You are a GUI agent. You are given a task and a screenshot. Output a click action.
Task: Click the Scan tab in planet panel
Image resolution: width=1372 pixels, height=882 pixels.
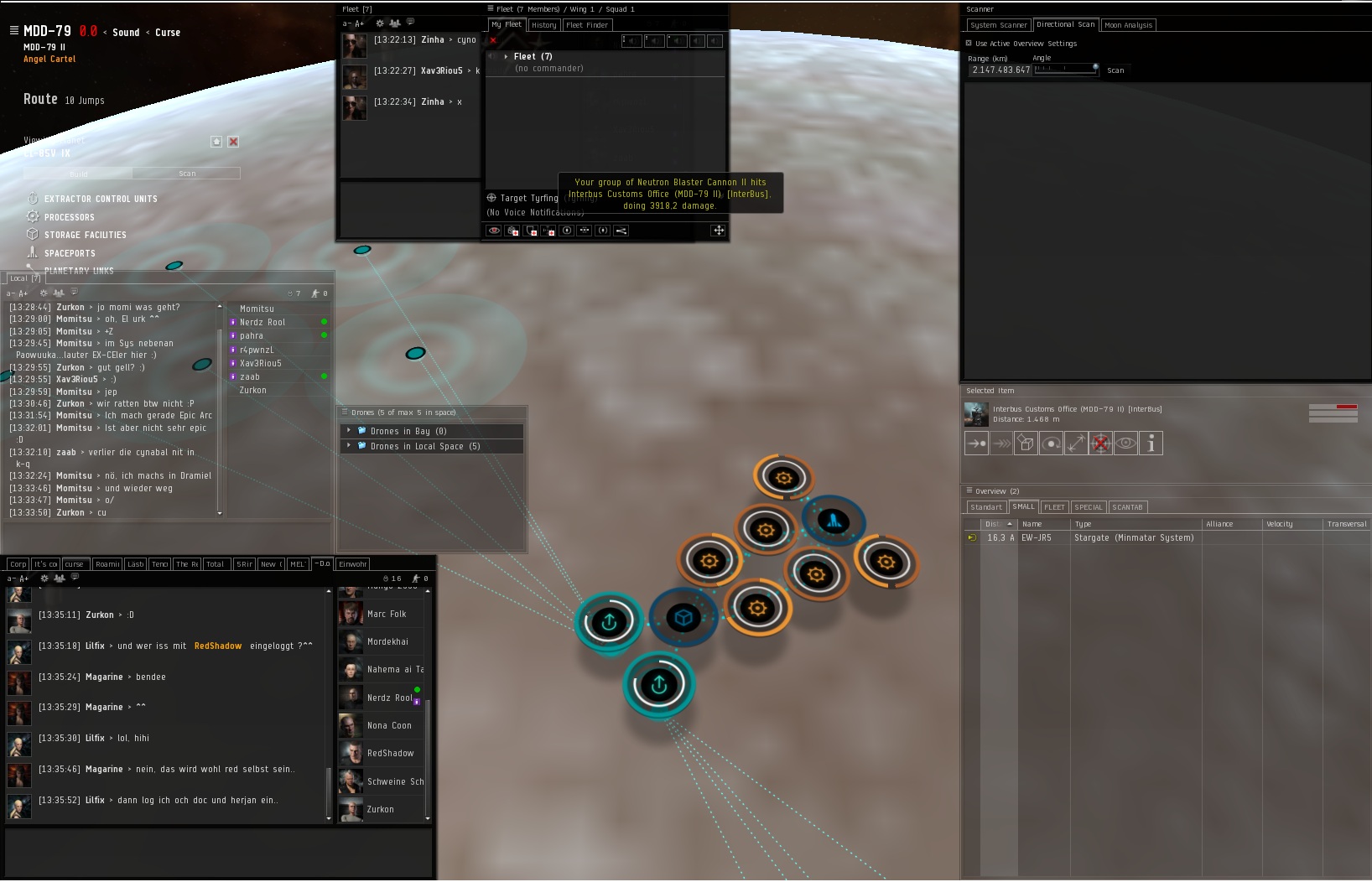pyautogui.click(x=187, y=174)
